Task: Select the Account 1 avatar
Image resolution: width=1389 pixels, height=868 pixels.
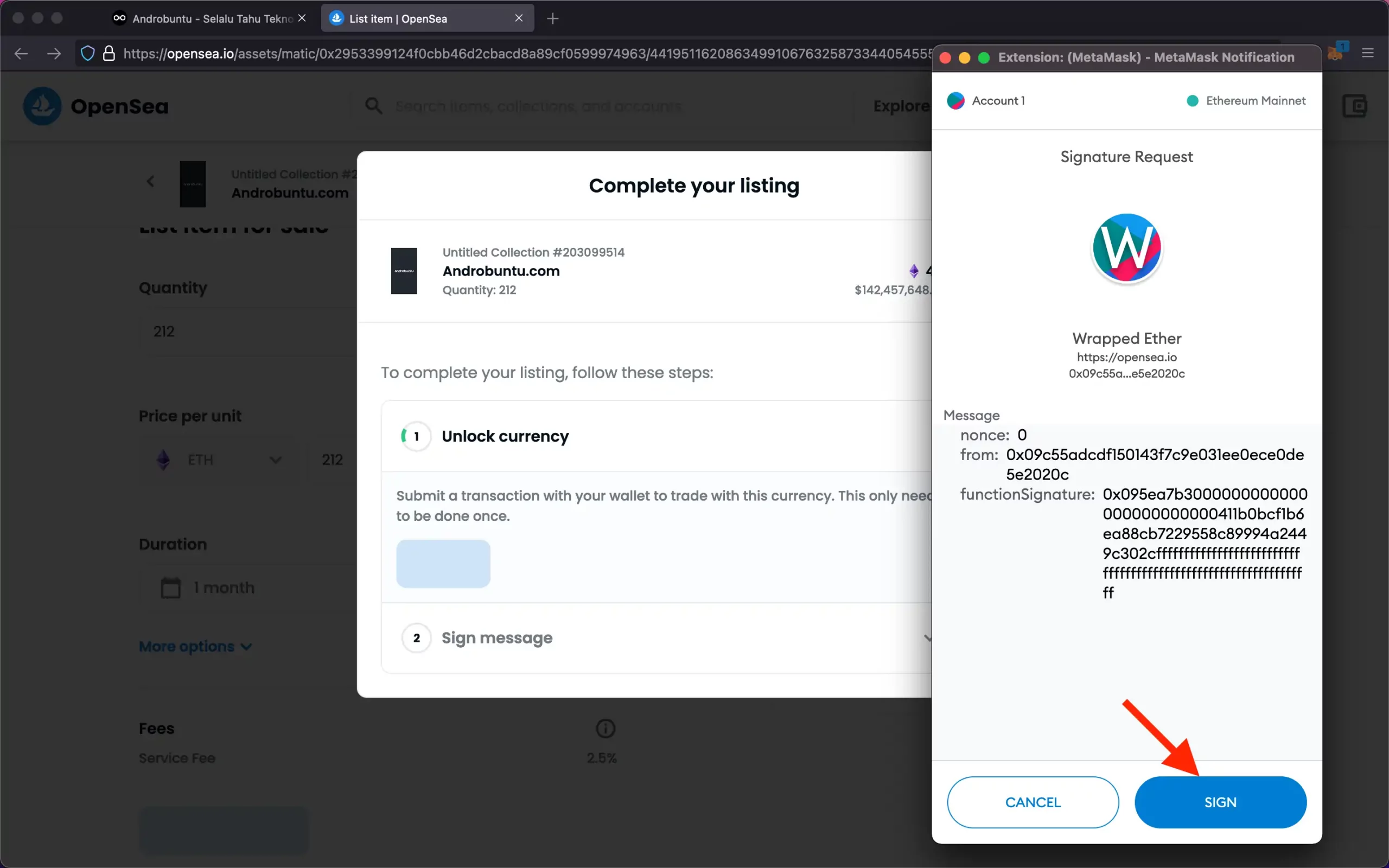Action: [x=955, y=101]
